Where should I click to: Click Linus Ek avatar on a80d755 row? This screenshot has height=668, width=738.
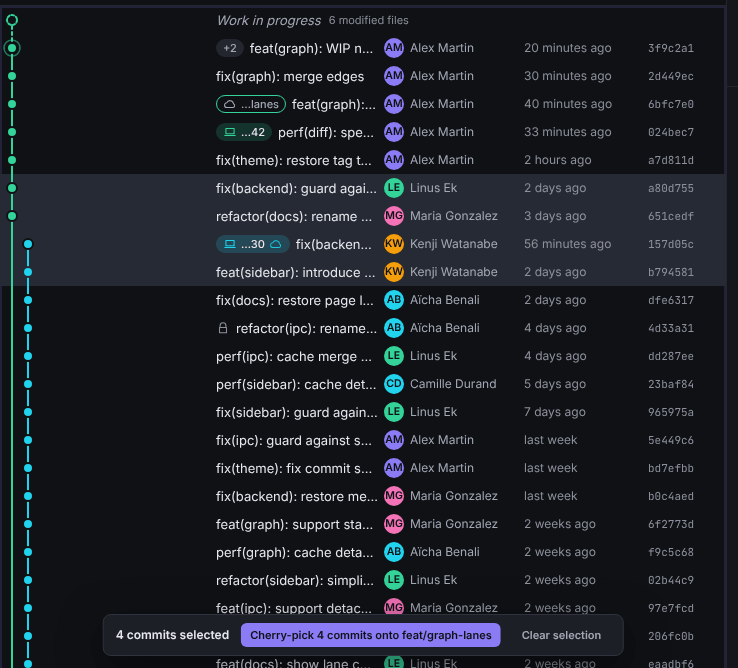(x=394, y=188)
